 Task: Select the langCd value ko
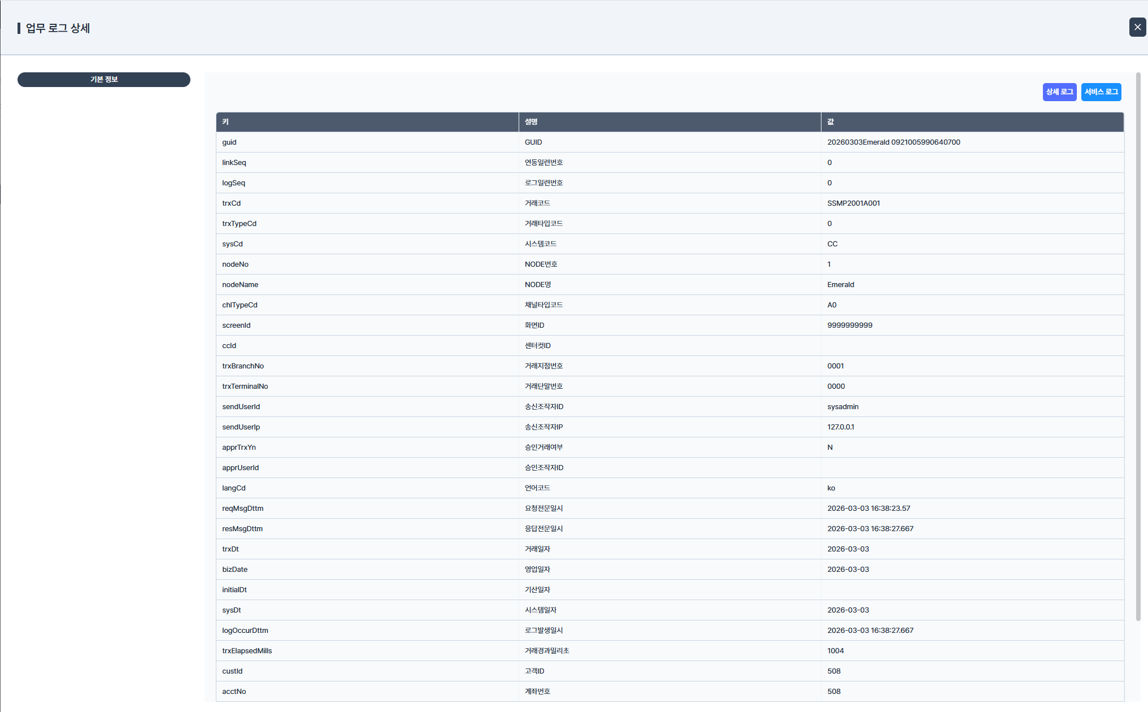(x=831, y=488)
